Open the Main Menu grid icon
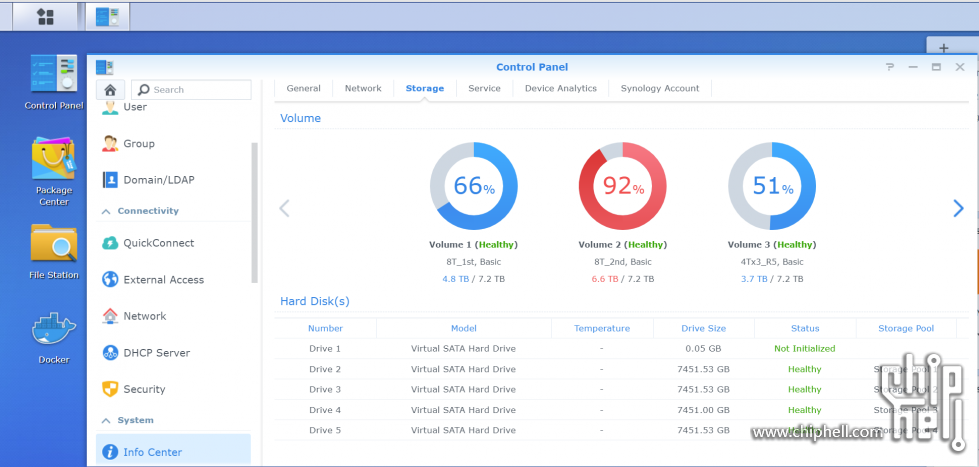 click(x=45, y=16)
